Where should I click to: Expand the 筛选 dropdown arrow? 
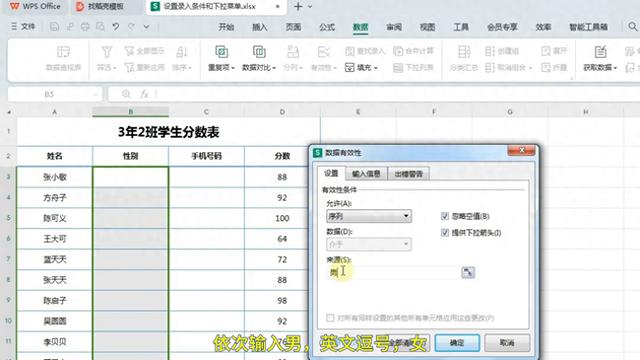click(x=115, y=68)
